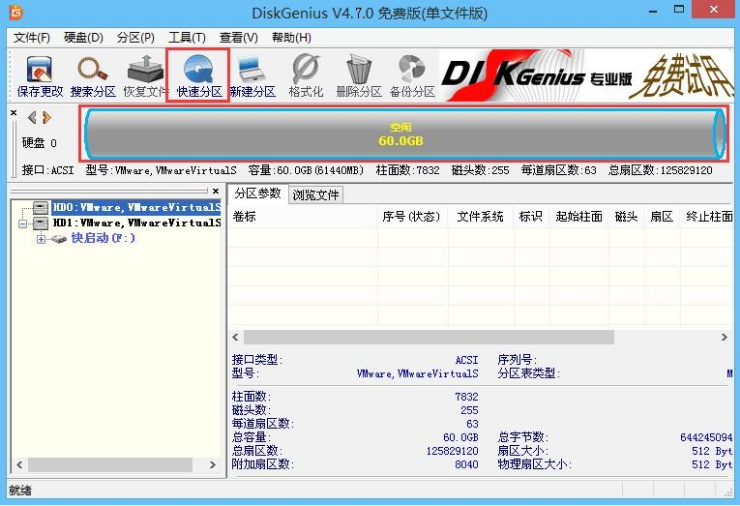Open 搜索分区 (Search Partitions) tool
The width and height of the screenshot is (740, 506).
pos(94,75)
